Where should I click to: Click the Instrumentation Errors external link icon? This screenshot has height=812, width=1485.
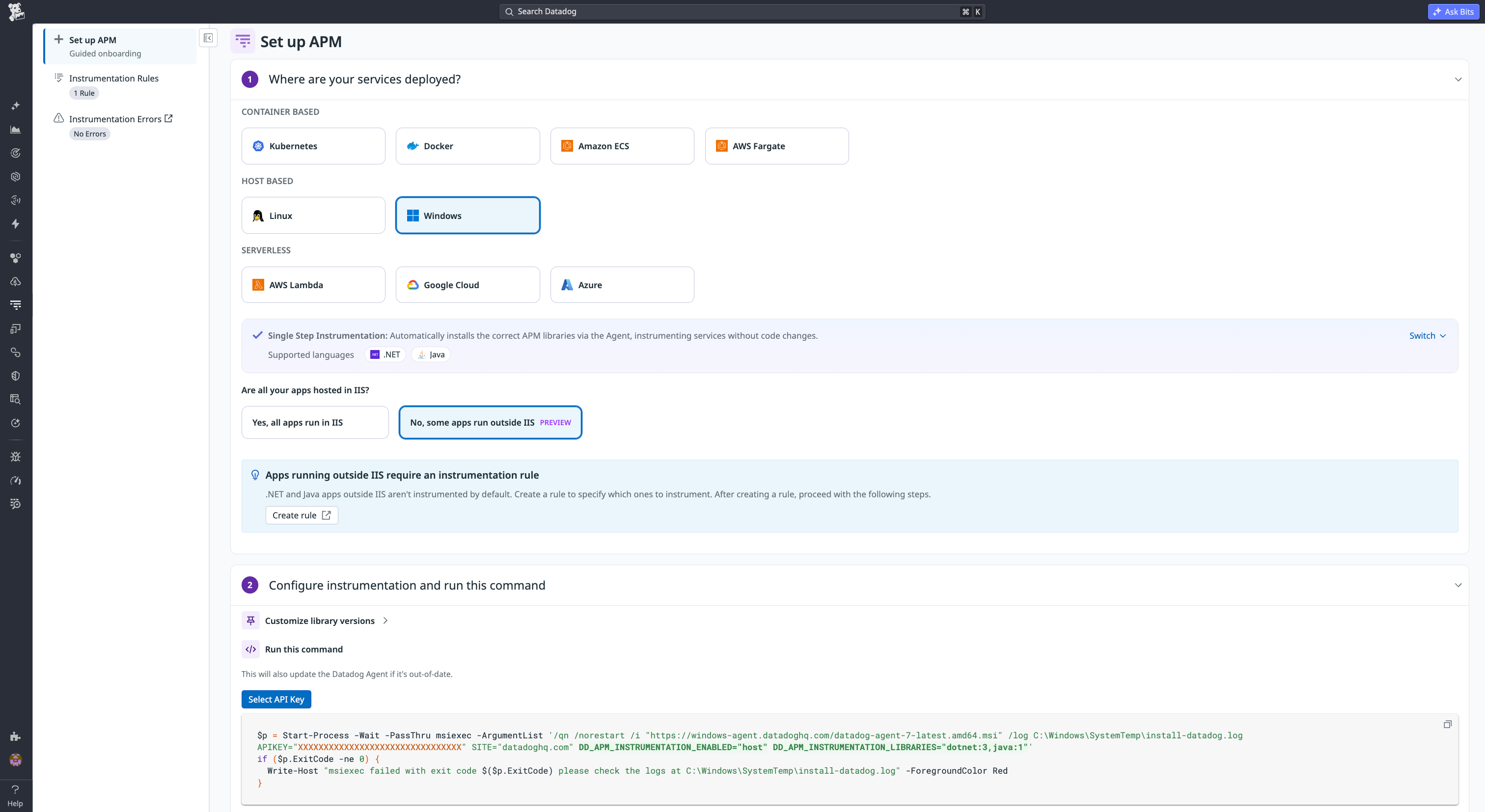(168, 118)
